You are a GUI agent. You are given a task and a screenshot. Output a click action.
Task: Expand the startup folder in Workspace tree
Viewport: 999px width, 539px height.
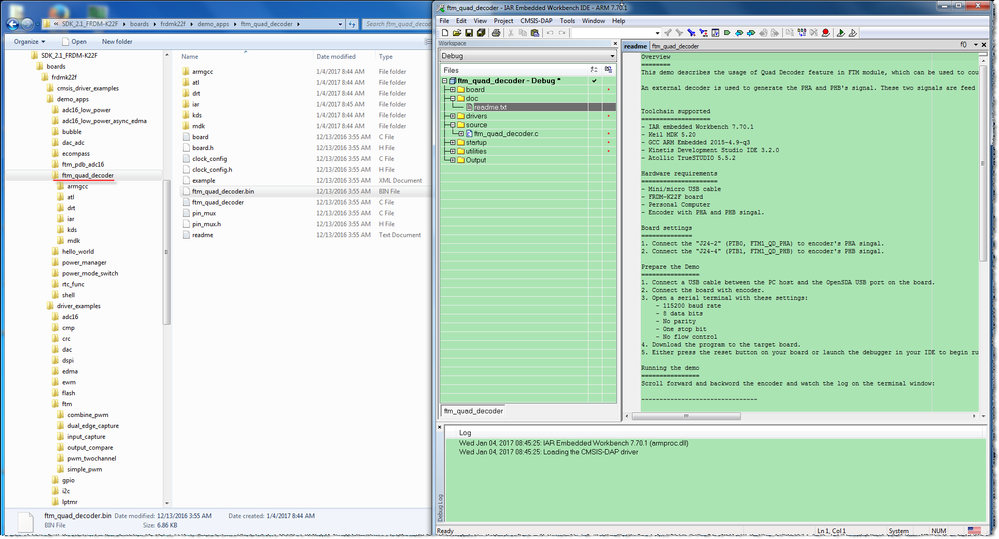(453, 143)
